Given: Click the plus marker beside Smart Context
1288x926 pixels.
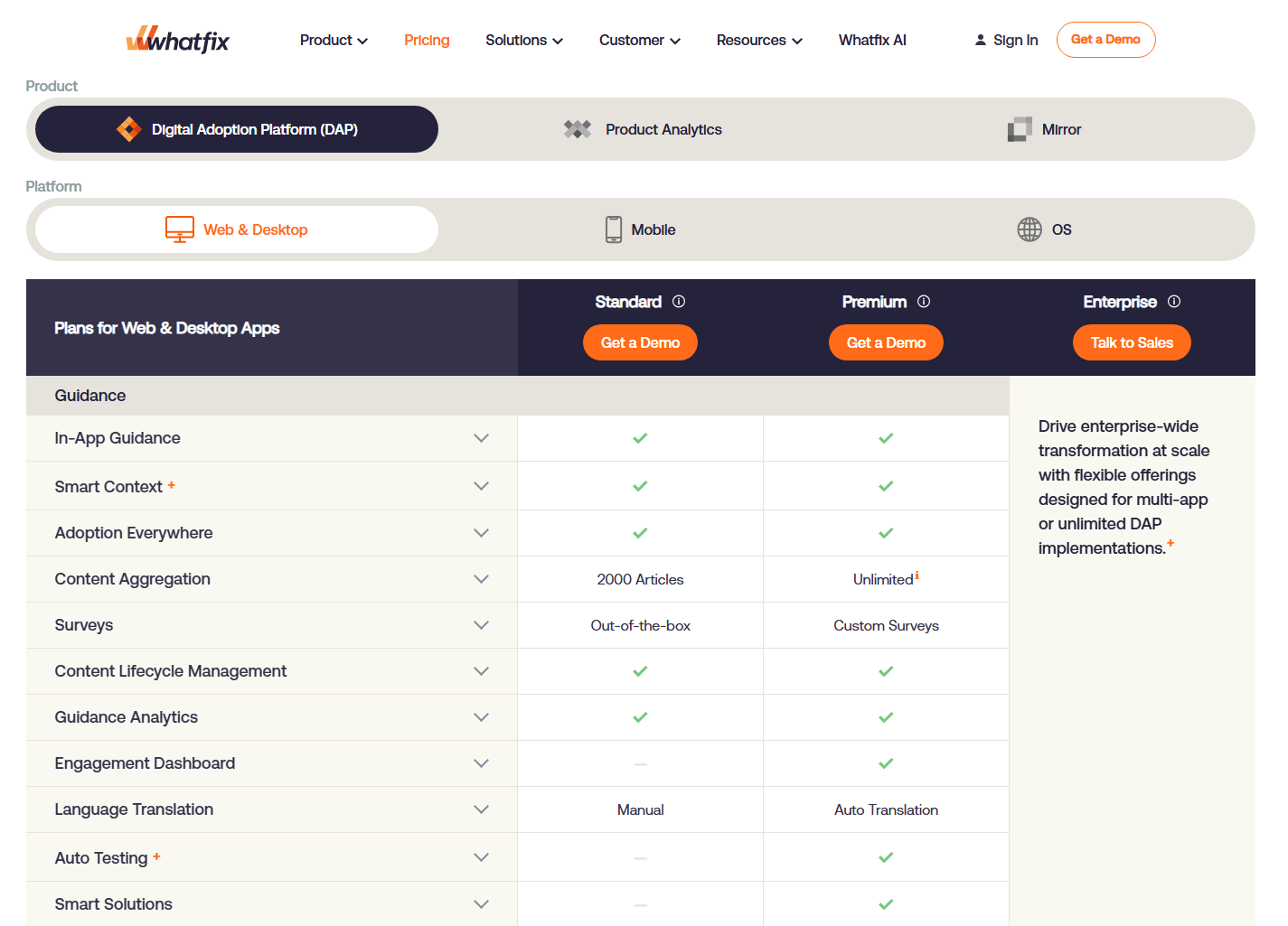Looking at the screenshot, I should pos(171,485).
